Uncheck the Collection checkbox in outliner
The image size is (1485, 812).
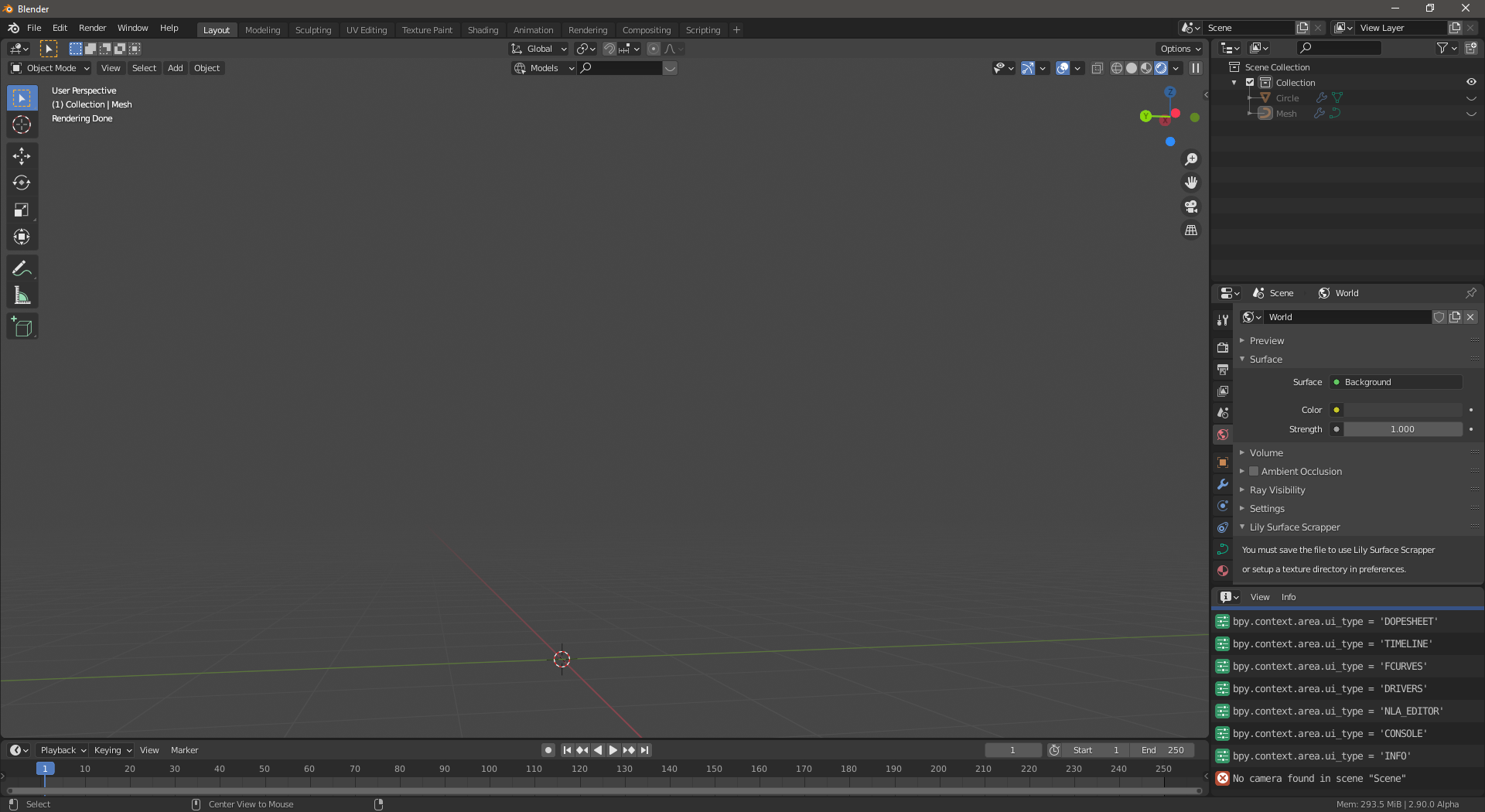(1250, 83)
